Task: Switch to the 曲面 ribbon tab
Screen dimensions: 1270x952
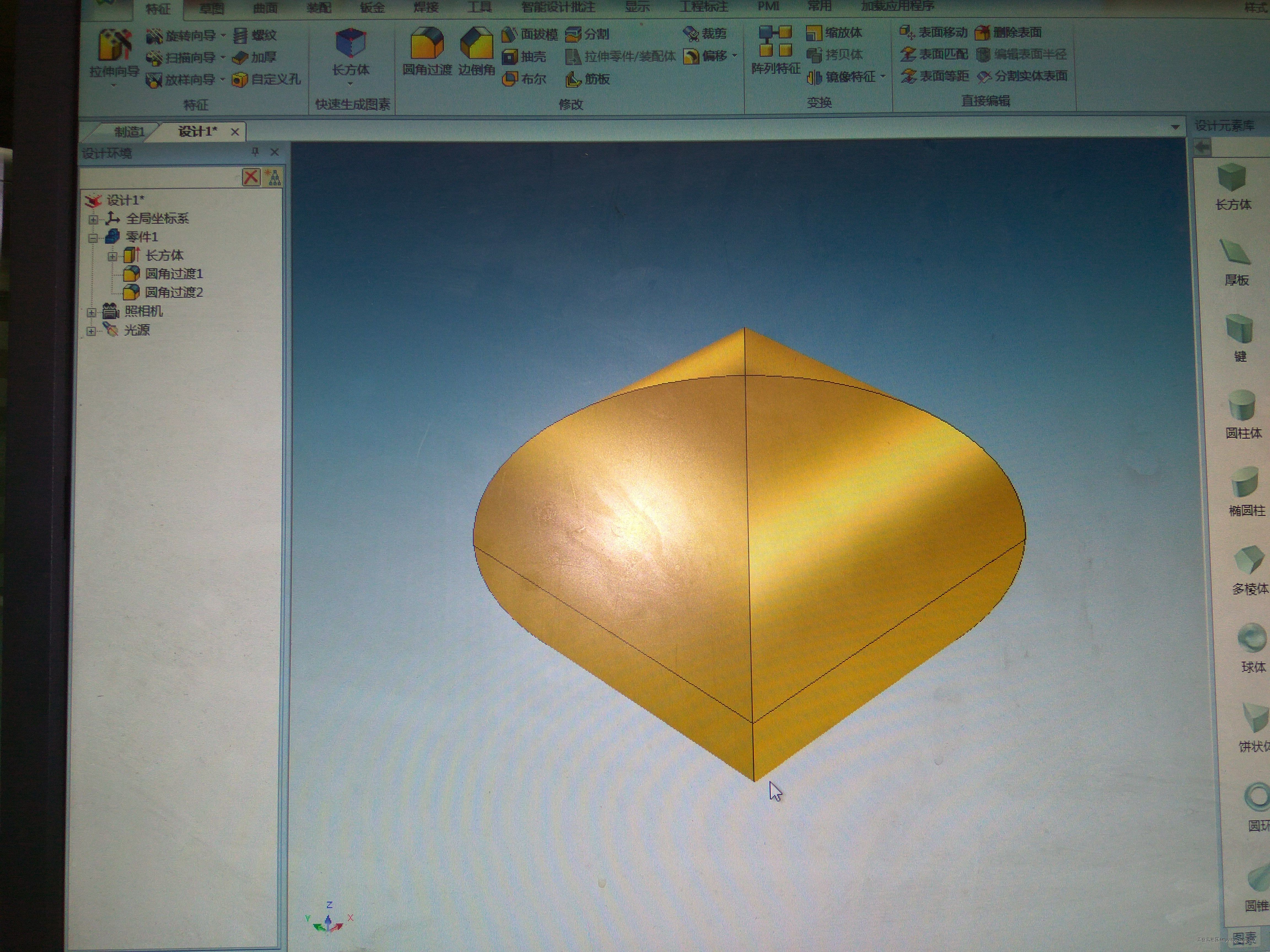Action: click(265, 8)
